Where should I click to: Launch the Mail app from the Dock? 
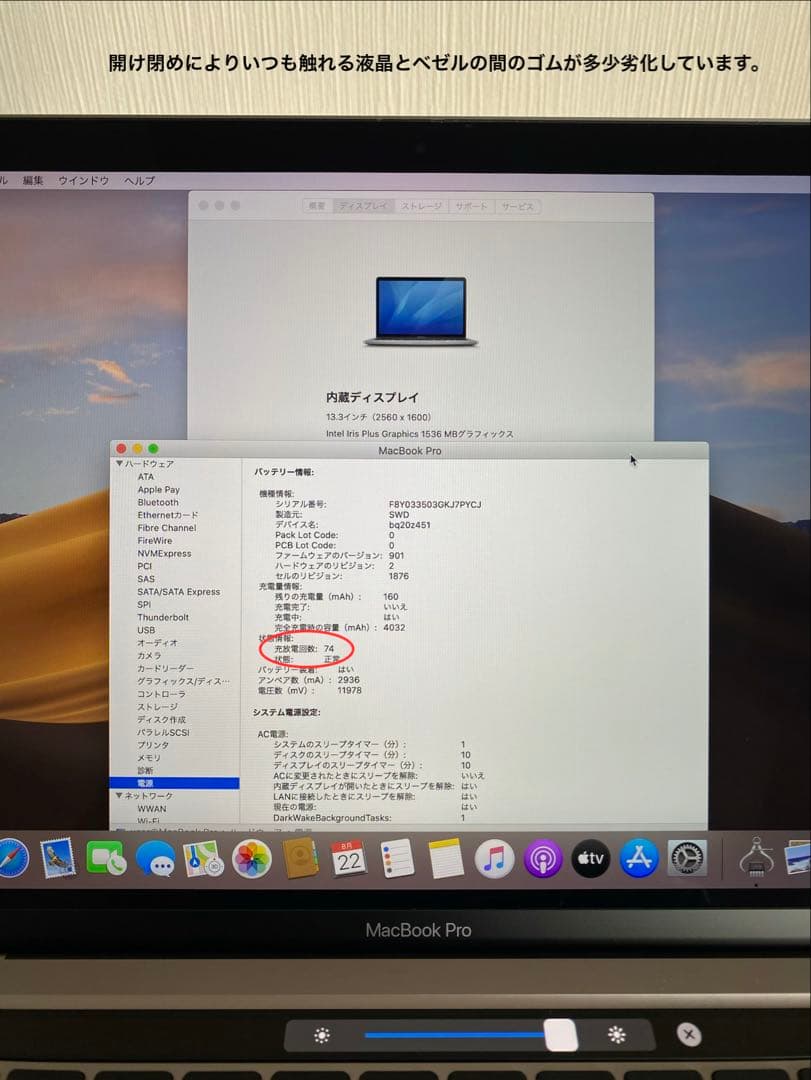click(x=58, y=858)
